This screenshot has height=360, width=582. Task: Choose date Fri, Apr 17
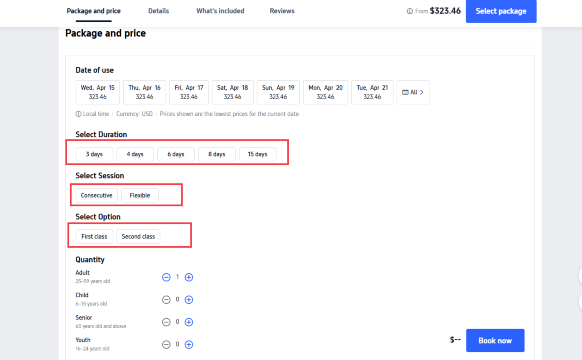(x=189, y=92)
